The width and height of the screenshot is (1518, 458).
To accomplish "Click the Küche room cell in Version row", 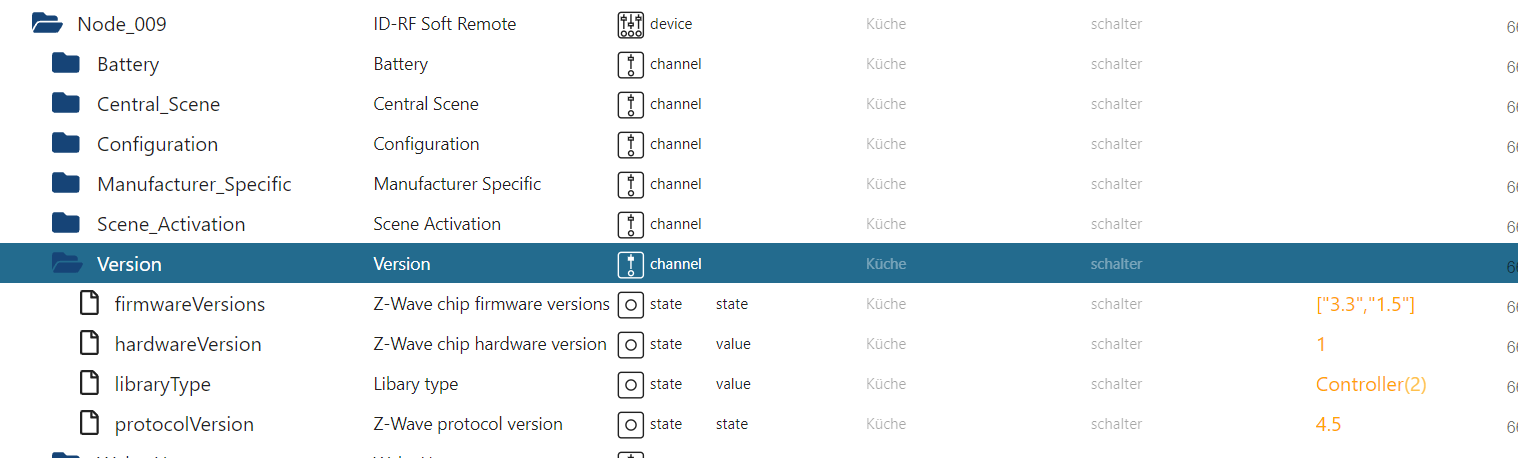I will click(x=886, y=264).
